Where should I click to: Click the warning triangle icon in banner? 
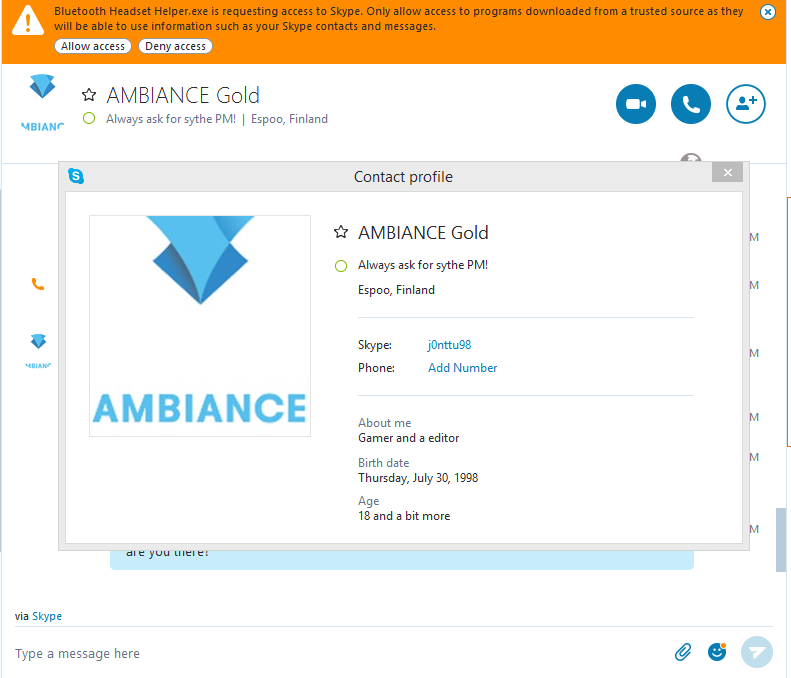28,20
